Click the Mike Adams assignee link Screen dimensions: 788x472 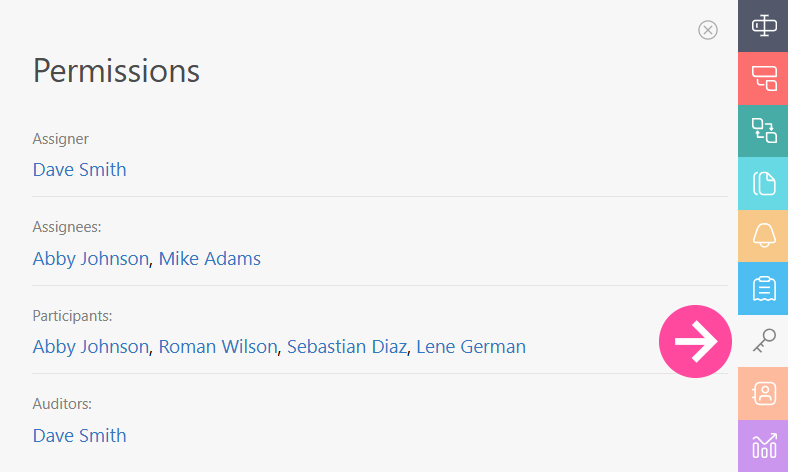210,258
